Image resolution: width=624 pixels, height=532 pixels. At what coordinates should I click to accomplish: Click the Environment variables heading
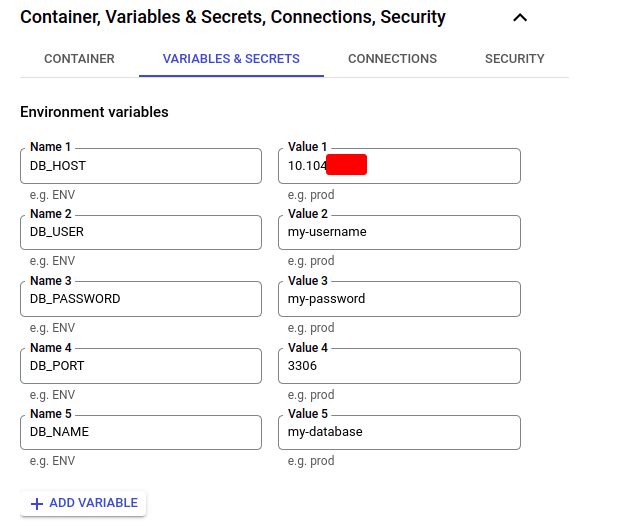point(94,112)
